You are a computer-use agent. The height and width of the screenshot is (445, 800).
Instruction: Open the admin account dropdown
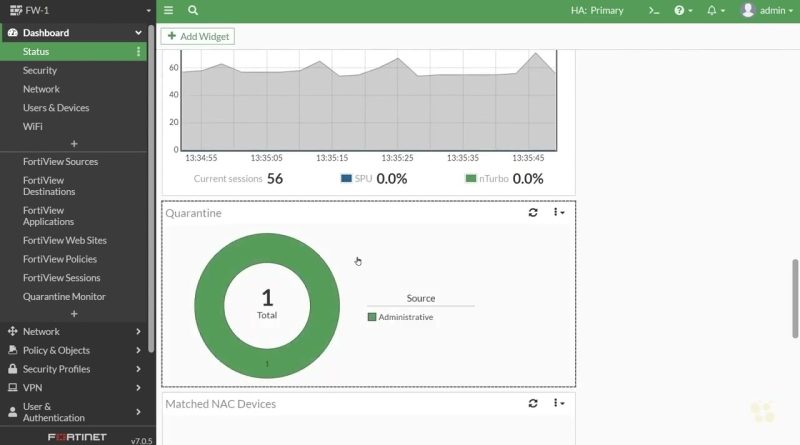click(777, 10)
